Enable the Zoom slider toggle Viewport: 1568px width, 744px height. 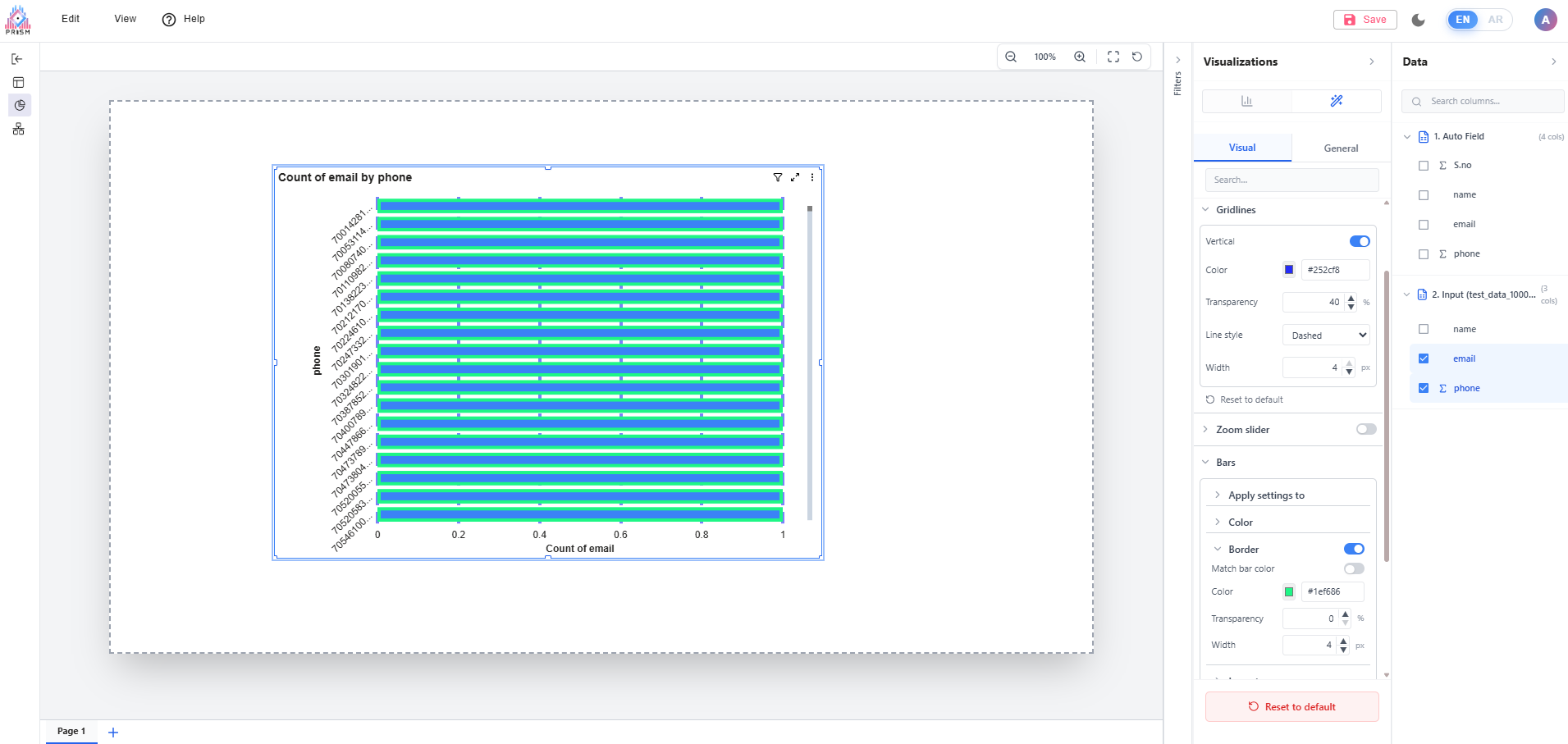[x=1366, y=429]
